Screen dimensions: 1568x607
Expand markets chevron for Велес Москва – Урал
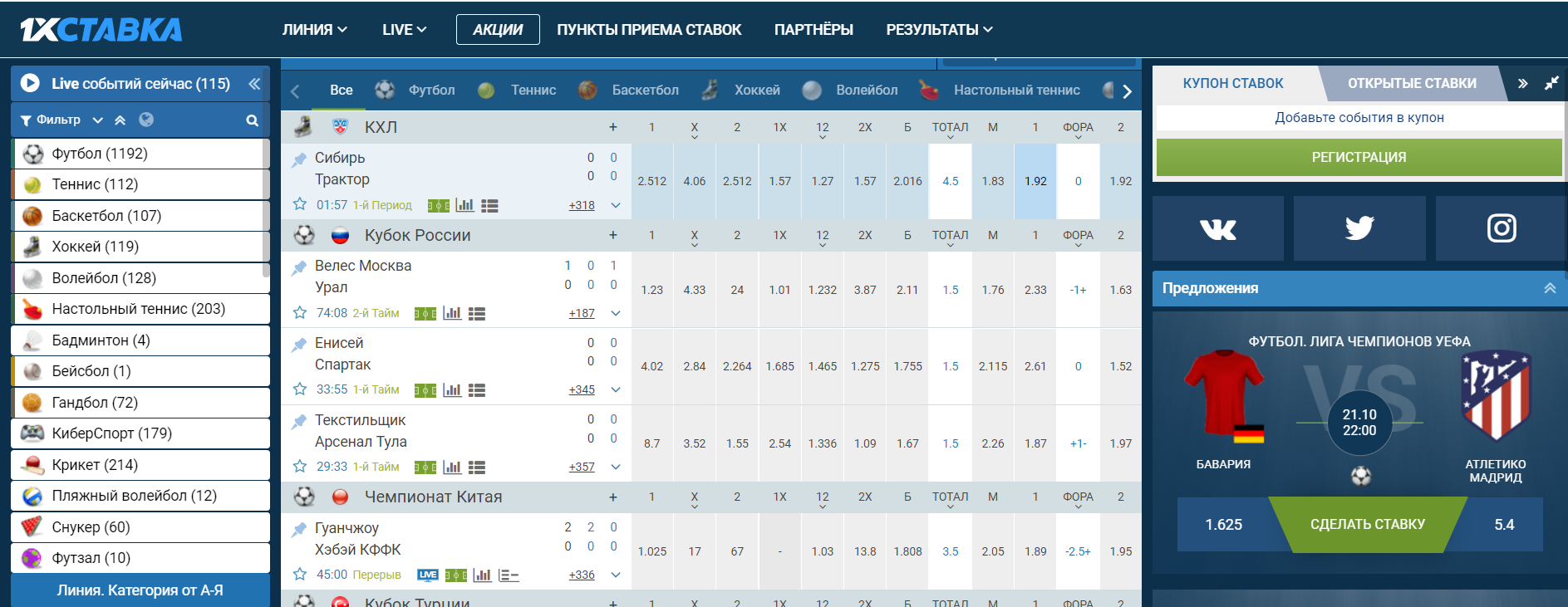coord(616,313)
